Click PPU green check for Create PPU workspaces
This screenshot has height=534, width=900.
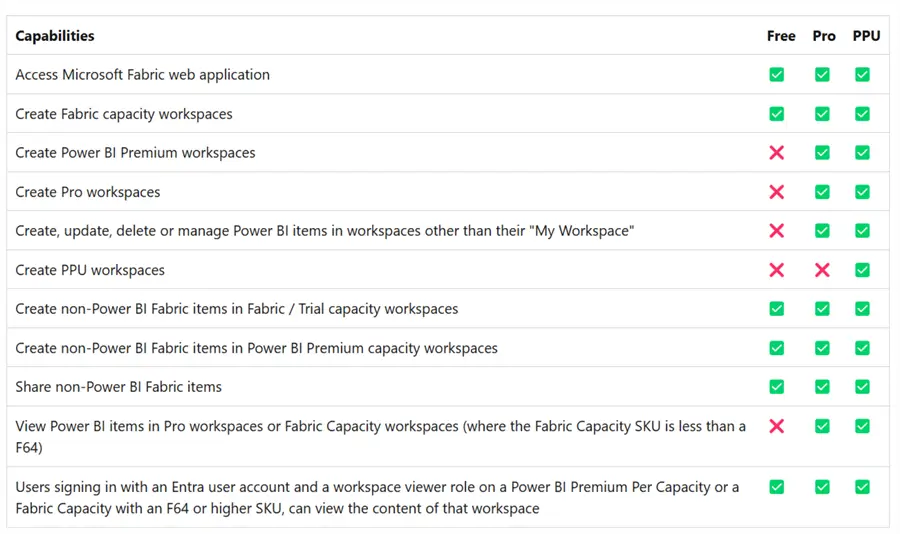862,270
